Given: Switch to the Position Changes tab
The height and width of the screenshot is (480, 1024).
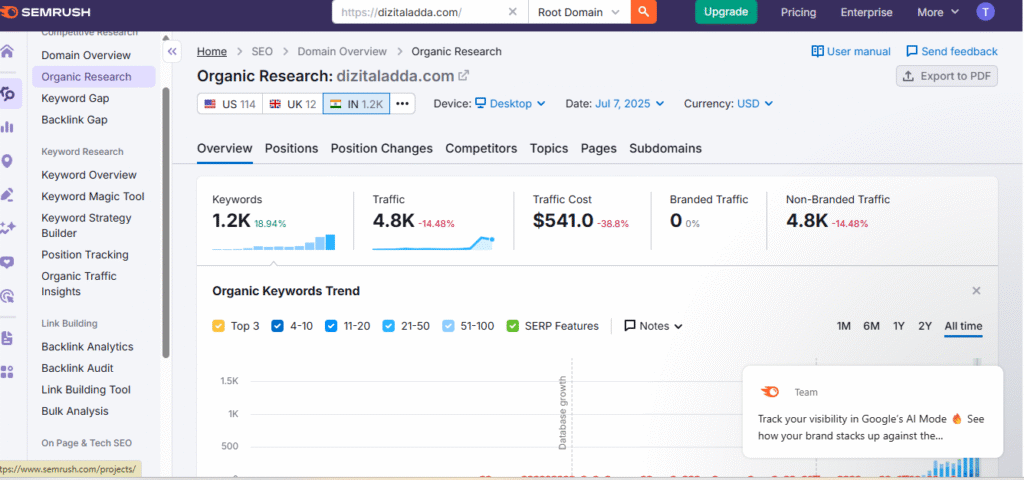Looking at the screenshot, I should tap(381, 148).
